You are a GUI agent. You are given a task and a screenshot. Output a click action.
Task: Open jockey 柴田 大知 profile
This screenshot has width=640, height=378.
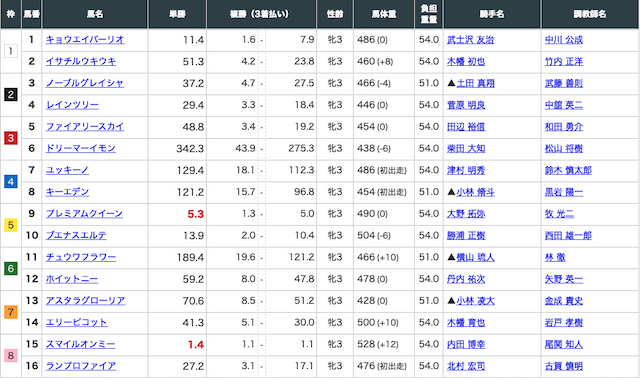466,148
